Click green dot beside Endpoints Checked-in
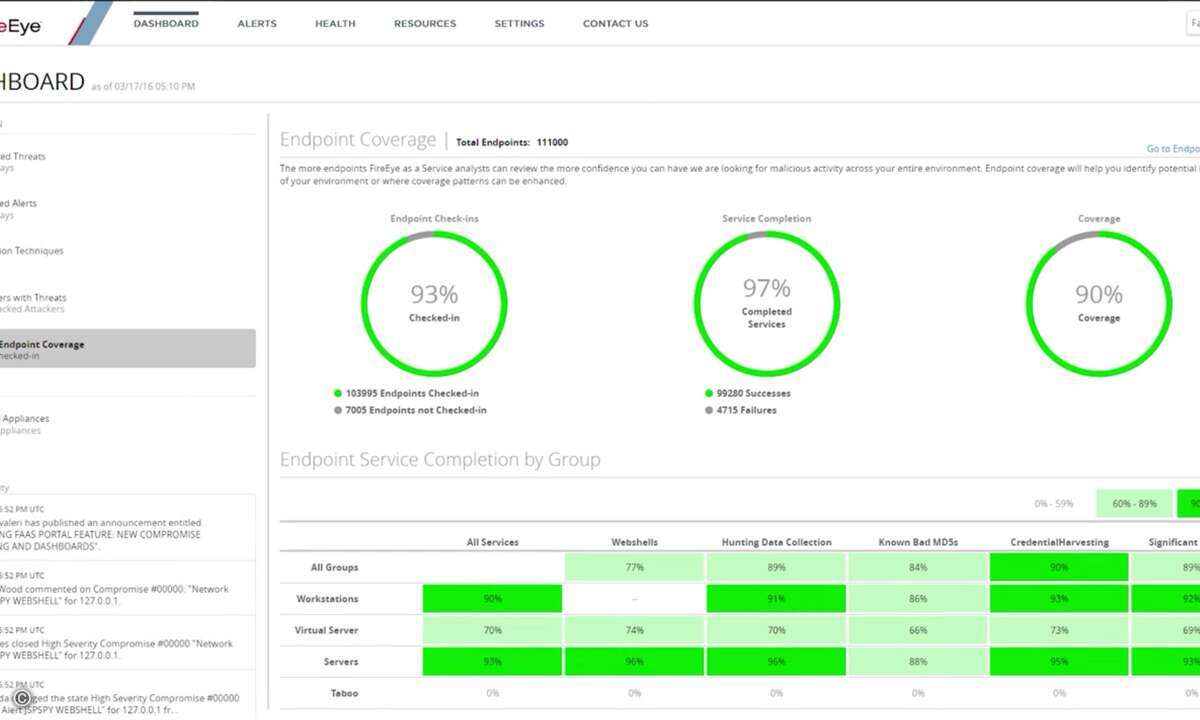This screenshot has width=1200, height=720. [338, 394]
